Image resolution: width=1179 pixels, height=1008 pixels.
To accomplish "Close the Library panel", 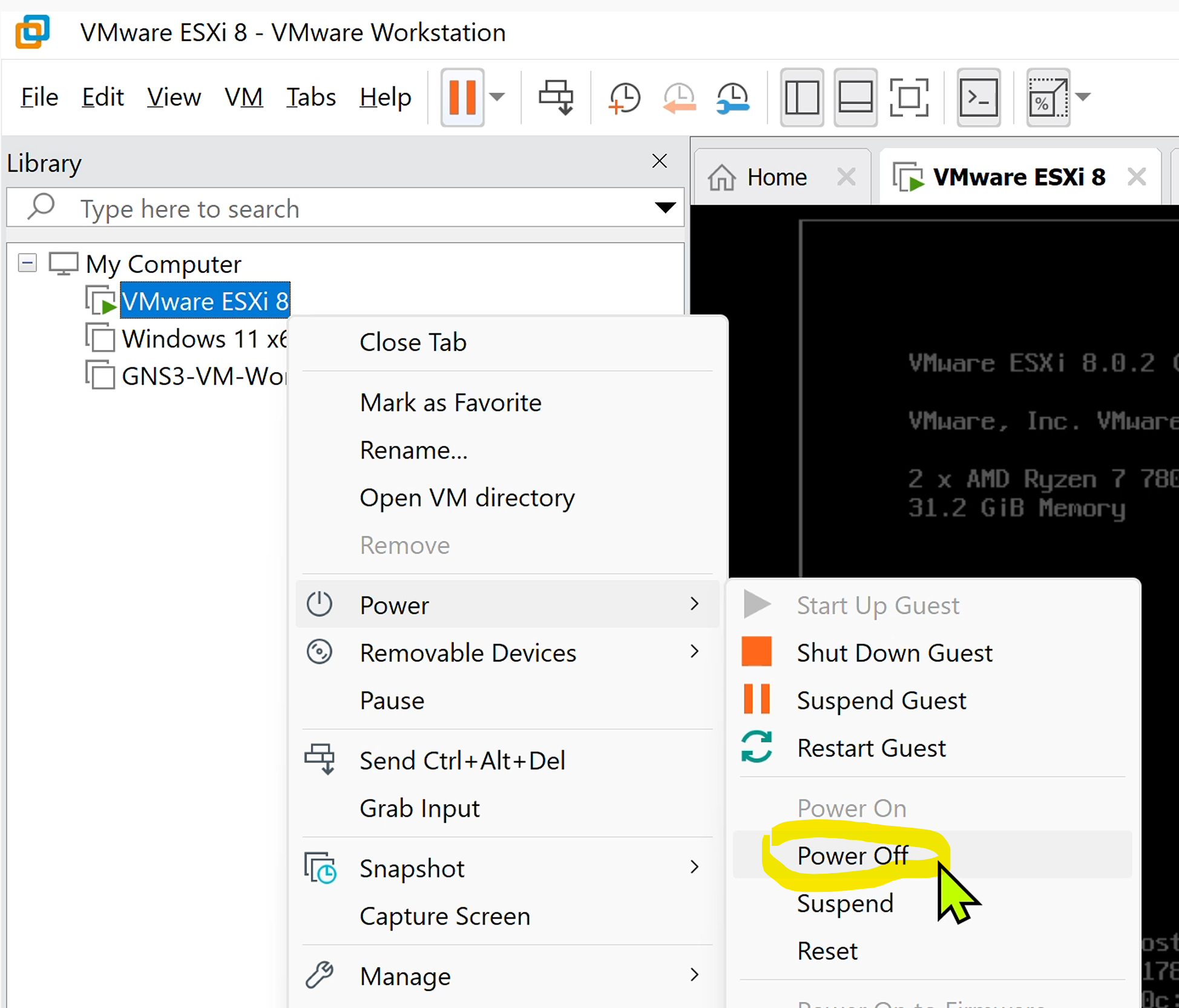I will [x=659, y=161].
